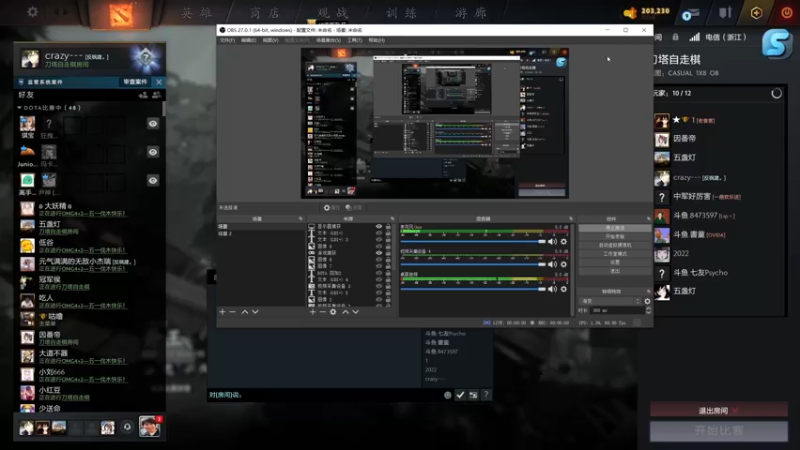Click 开始录制 in OBS controls

coord(615,237)
